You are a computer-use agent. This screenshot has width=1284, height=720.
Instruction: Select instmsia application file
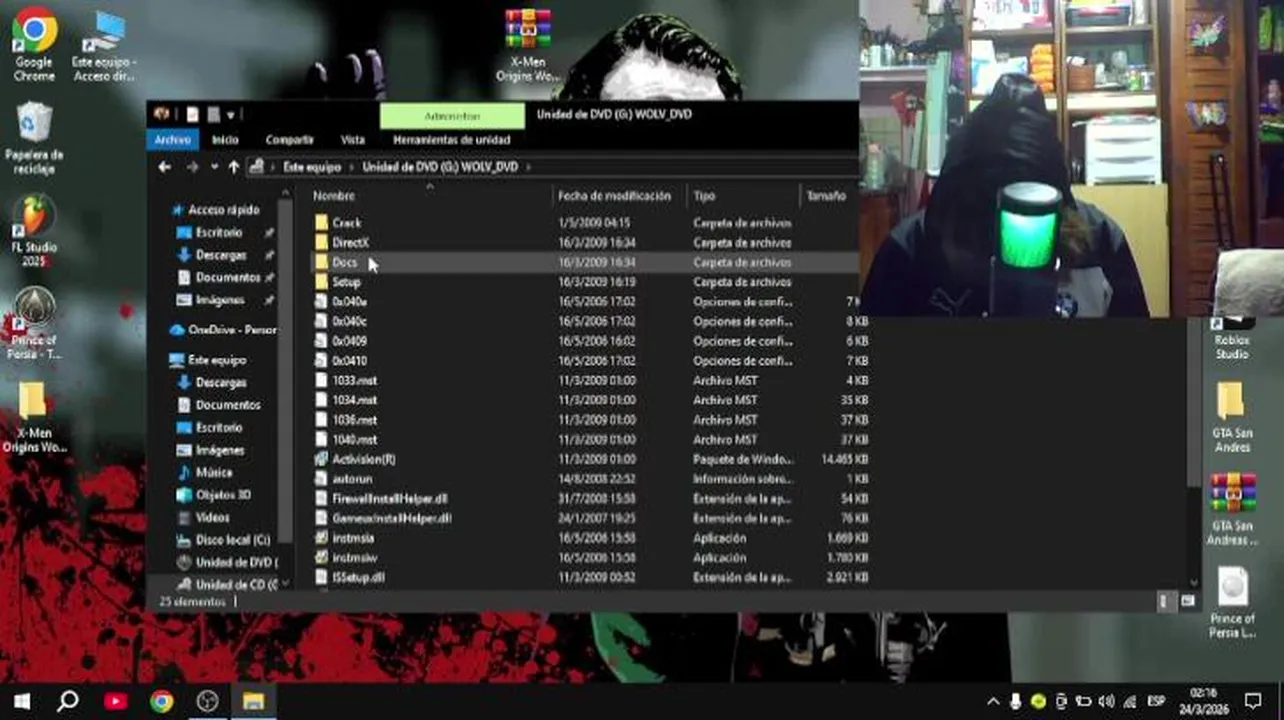click(x=353, y=538)
